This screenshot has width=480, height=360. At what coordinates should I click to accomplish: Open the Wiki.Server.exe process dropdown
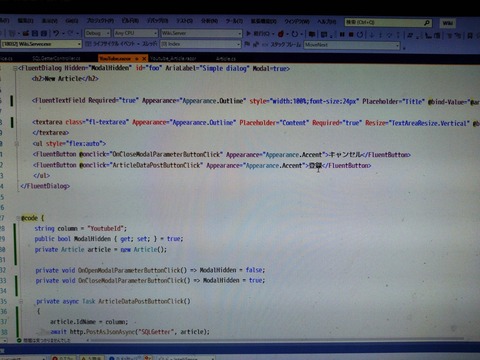point(41,44)
